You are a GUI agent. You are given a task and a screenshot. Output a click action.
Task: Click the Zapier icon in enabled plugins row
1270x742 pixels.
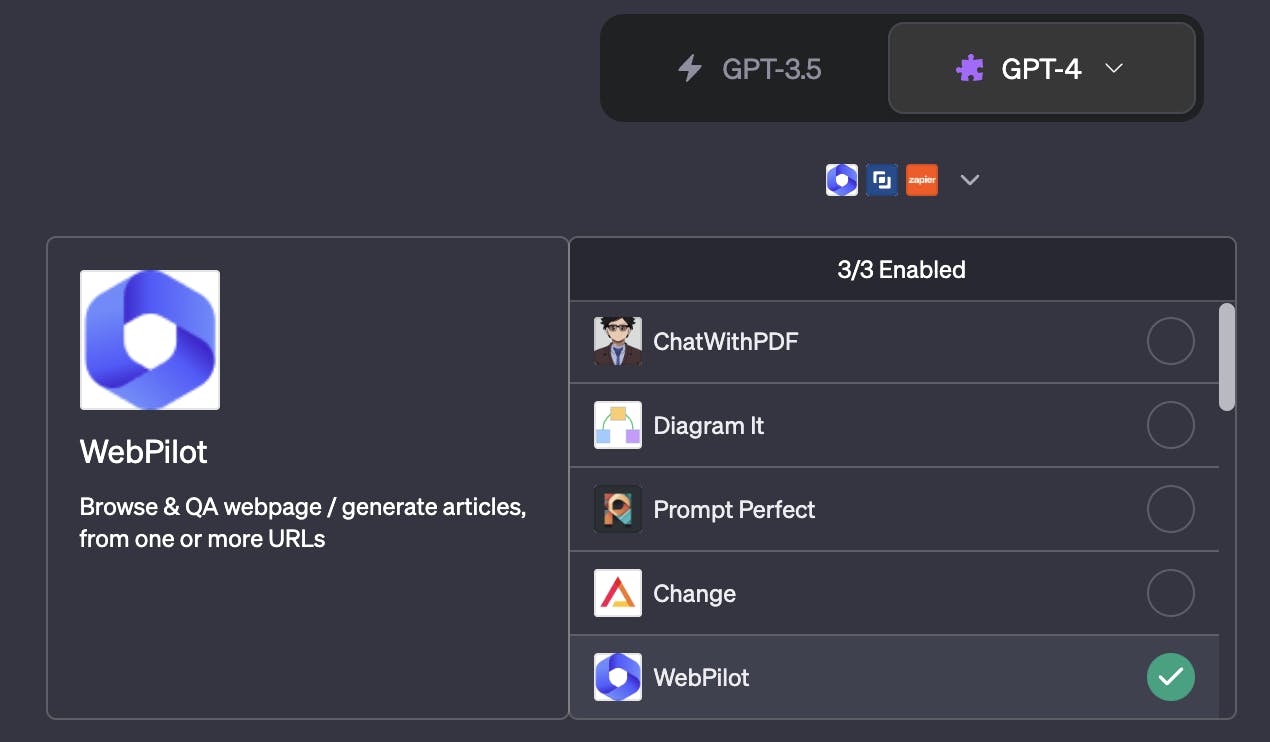coord(922,180)
